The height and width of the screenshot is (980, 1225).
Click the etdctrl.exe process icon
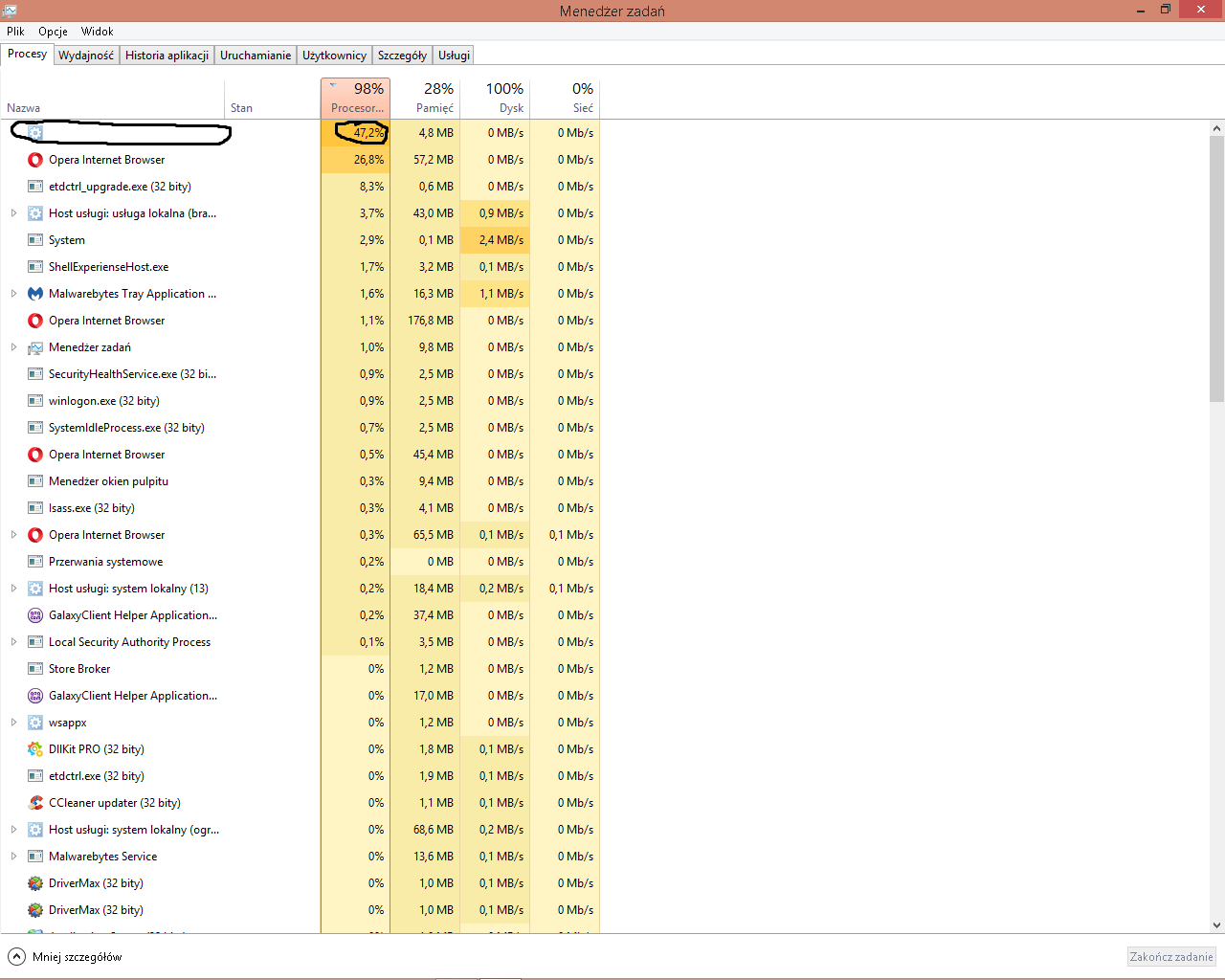click(35, 776)
